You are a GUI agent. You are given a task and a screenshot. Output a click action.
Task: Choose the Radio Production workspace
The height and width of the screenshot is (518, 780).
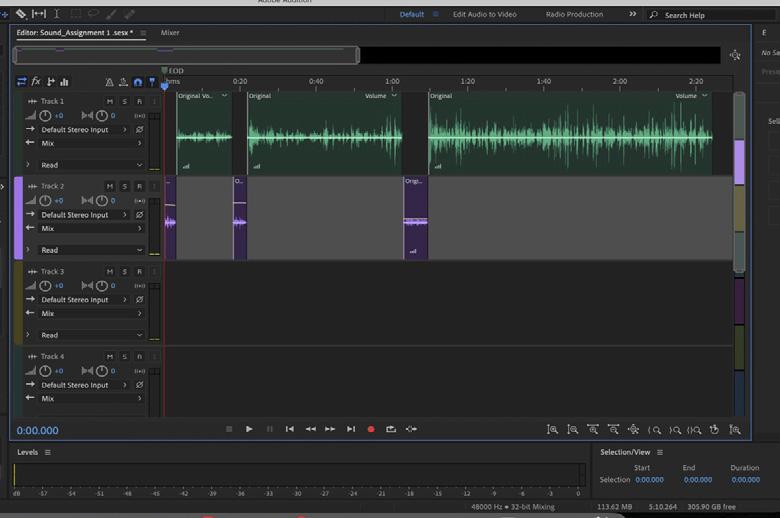(574, 15)
